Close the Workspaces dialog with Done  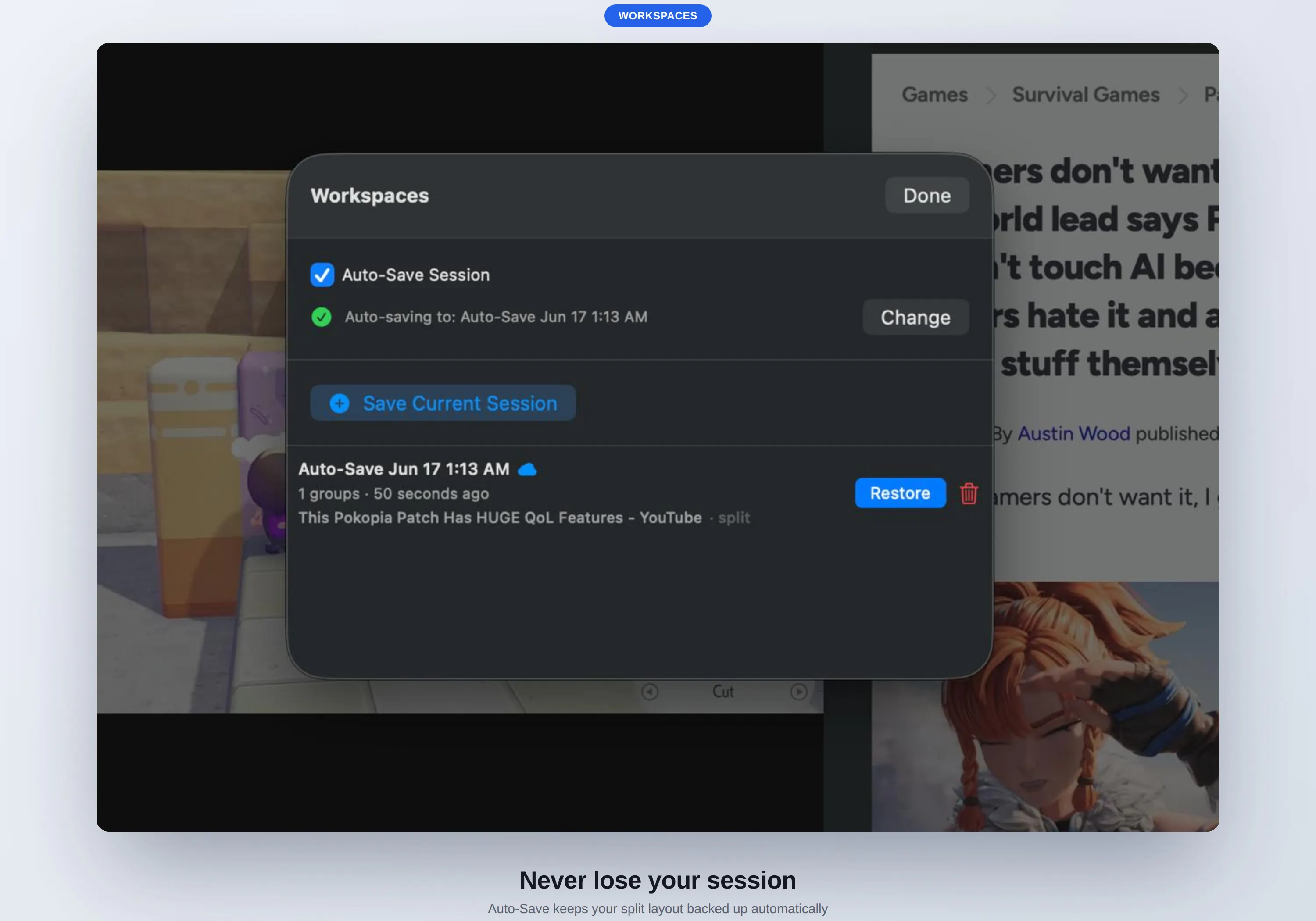coord(927,196)
